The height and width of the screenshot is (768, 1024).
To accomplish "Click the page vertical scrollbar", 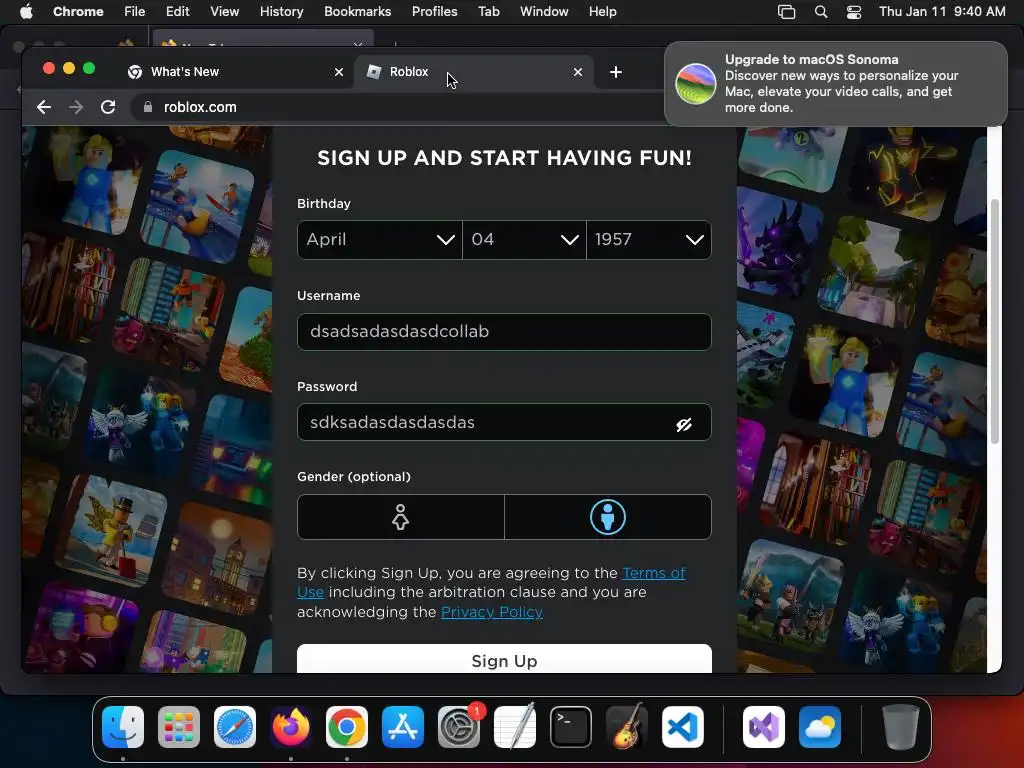I will point(995,322).
